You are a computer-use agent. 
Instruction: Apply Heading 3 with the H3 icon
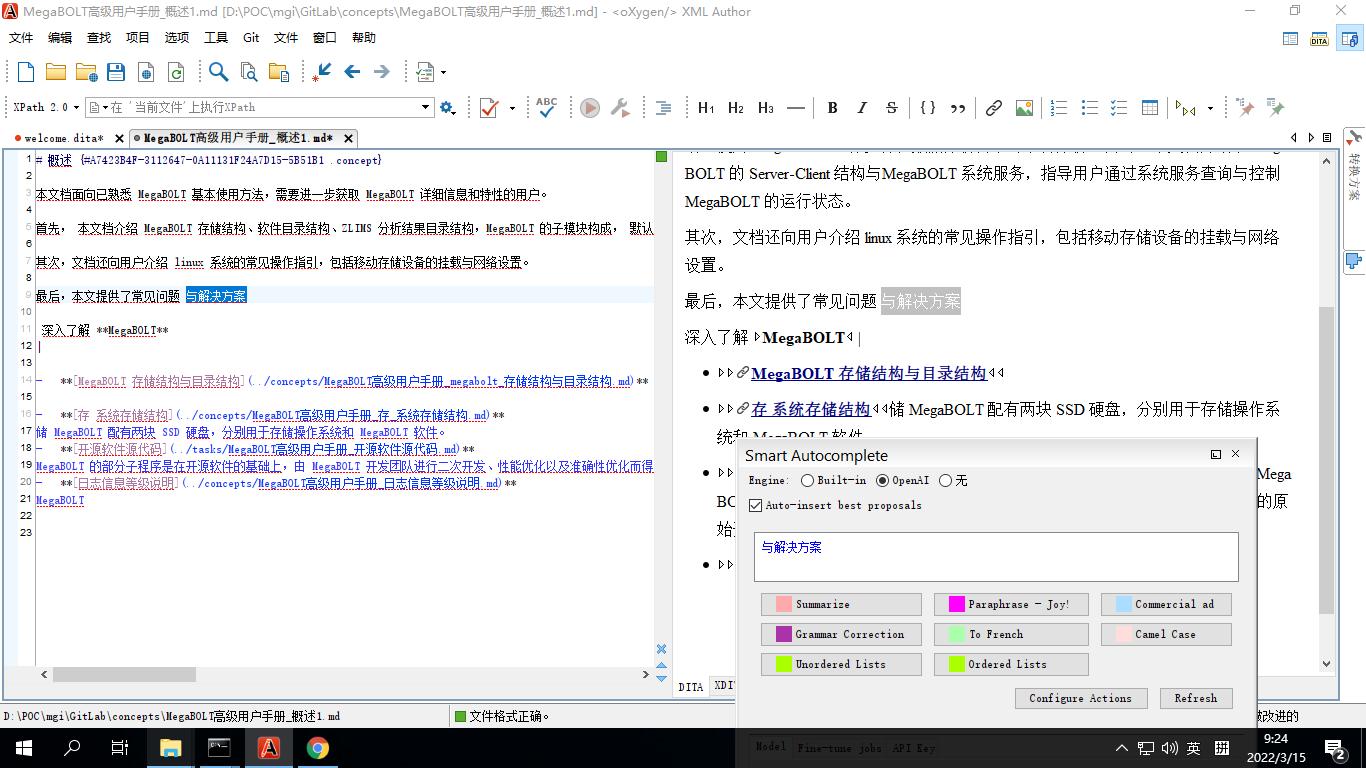(766, 108)
